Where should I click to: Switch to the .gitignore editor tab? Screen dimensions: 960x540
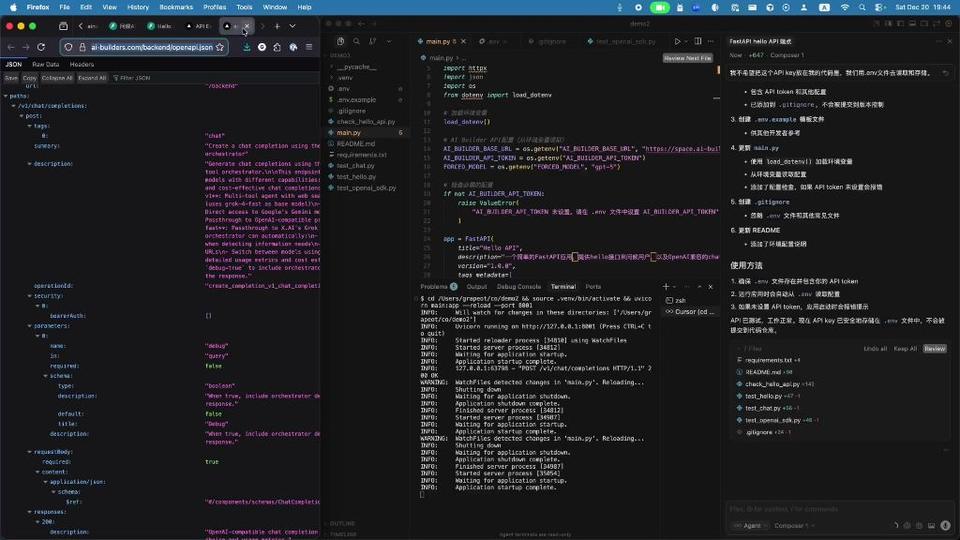[x=548, y=42]
